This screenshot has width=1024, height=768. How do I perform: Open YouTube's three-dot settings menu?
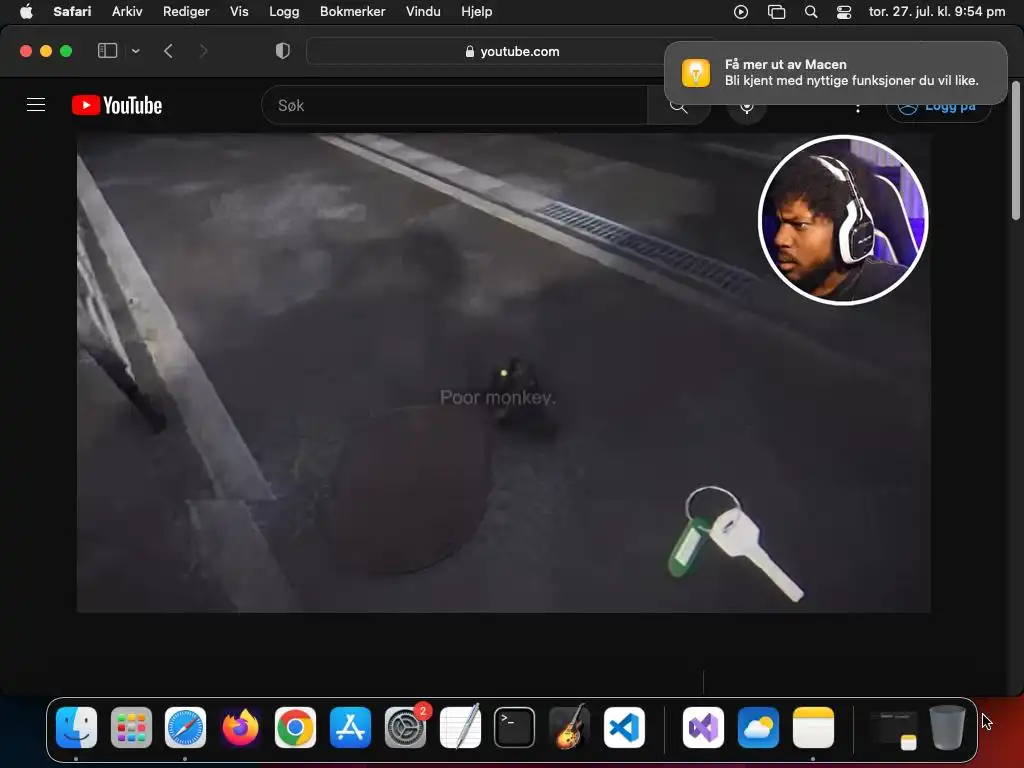pos(857,107)
